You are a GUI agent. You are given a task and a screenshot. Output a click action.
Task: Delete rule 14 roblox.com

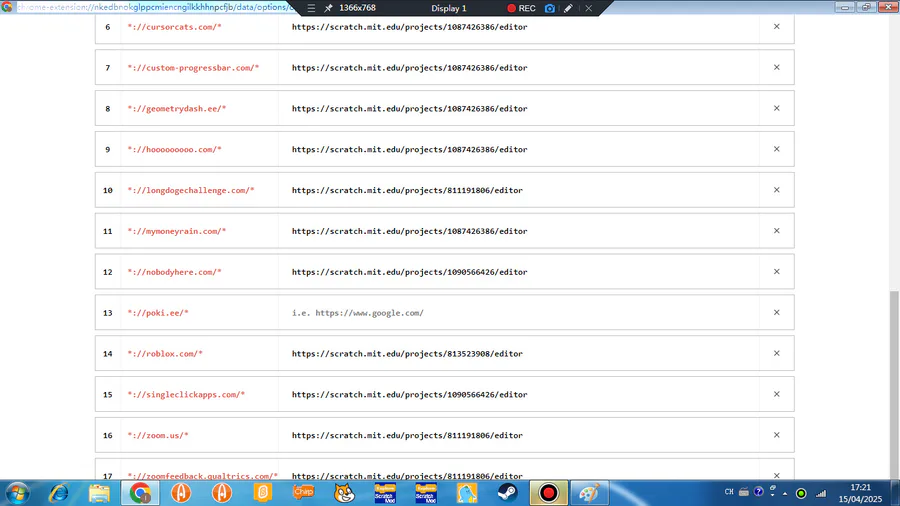776,353
